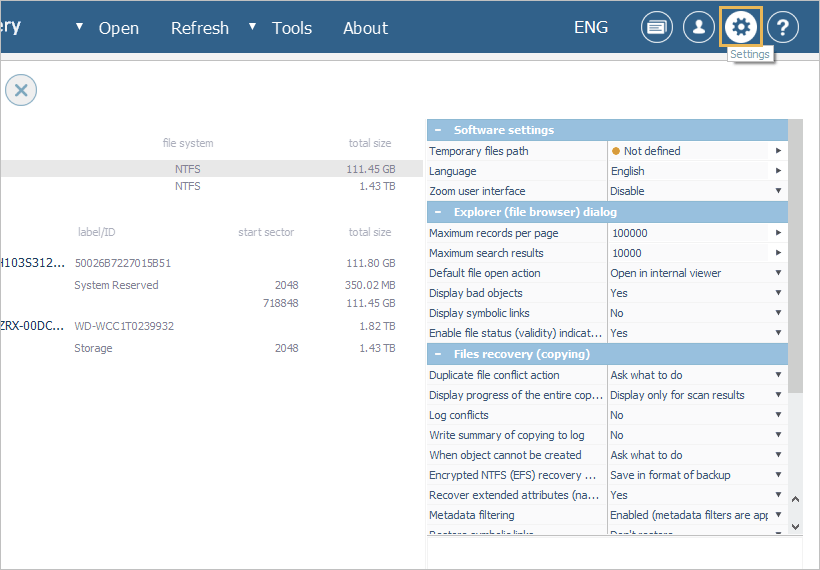Viewport: 820px width, 570px height.
Task: Open the user account icon
Action: [x=699, y=27]
